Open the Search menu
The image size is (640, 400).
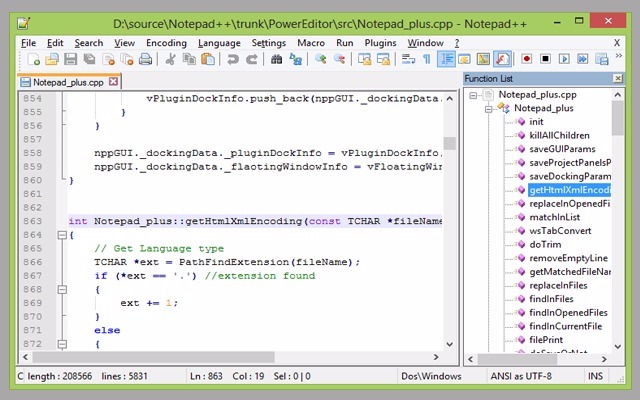coord(89,43)
